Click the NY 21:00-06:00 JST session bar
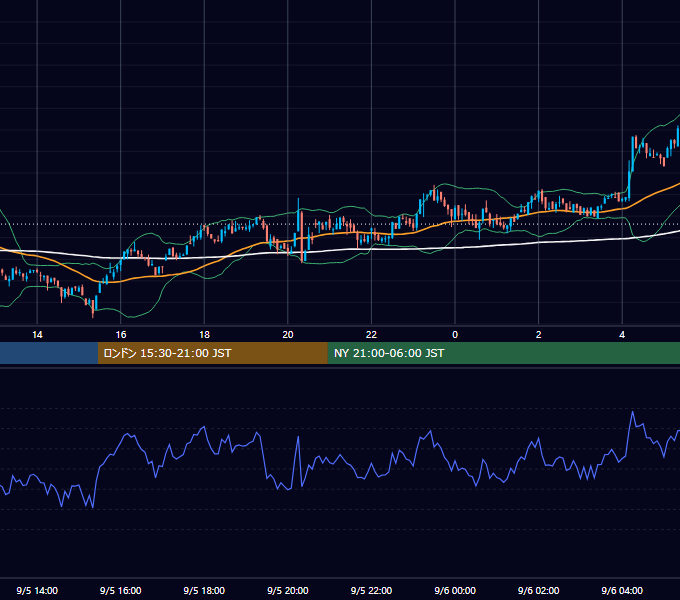 point(503,353)
